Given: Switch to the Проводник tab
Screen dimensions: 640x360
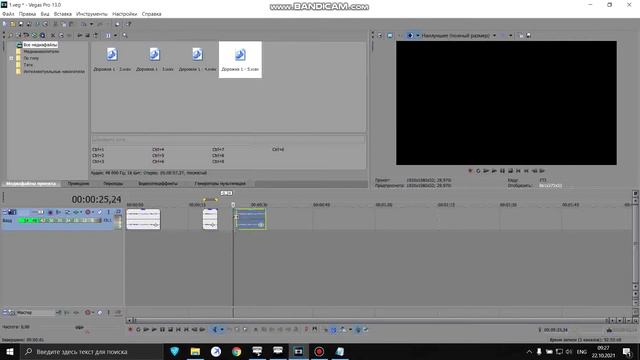Looking at the screenshot, I should (78, 183).
